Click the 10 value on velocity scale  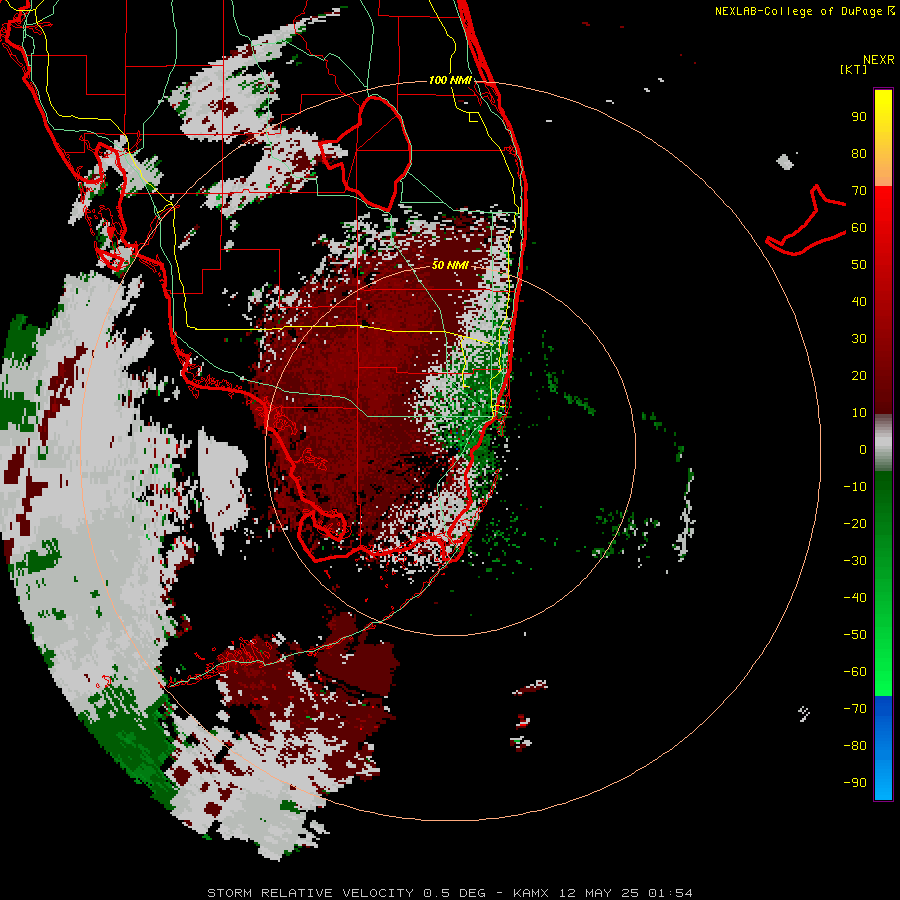pyautogui.click(x=859, y=413)
